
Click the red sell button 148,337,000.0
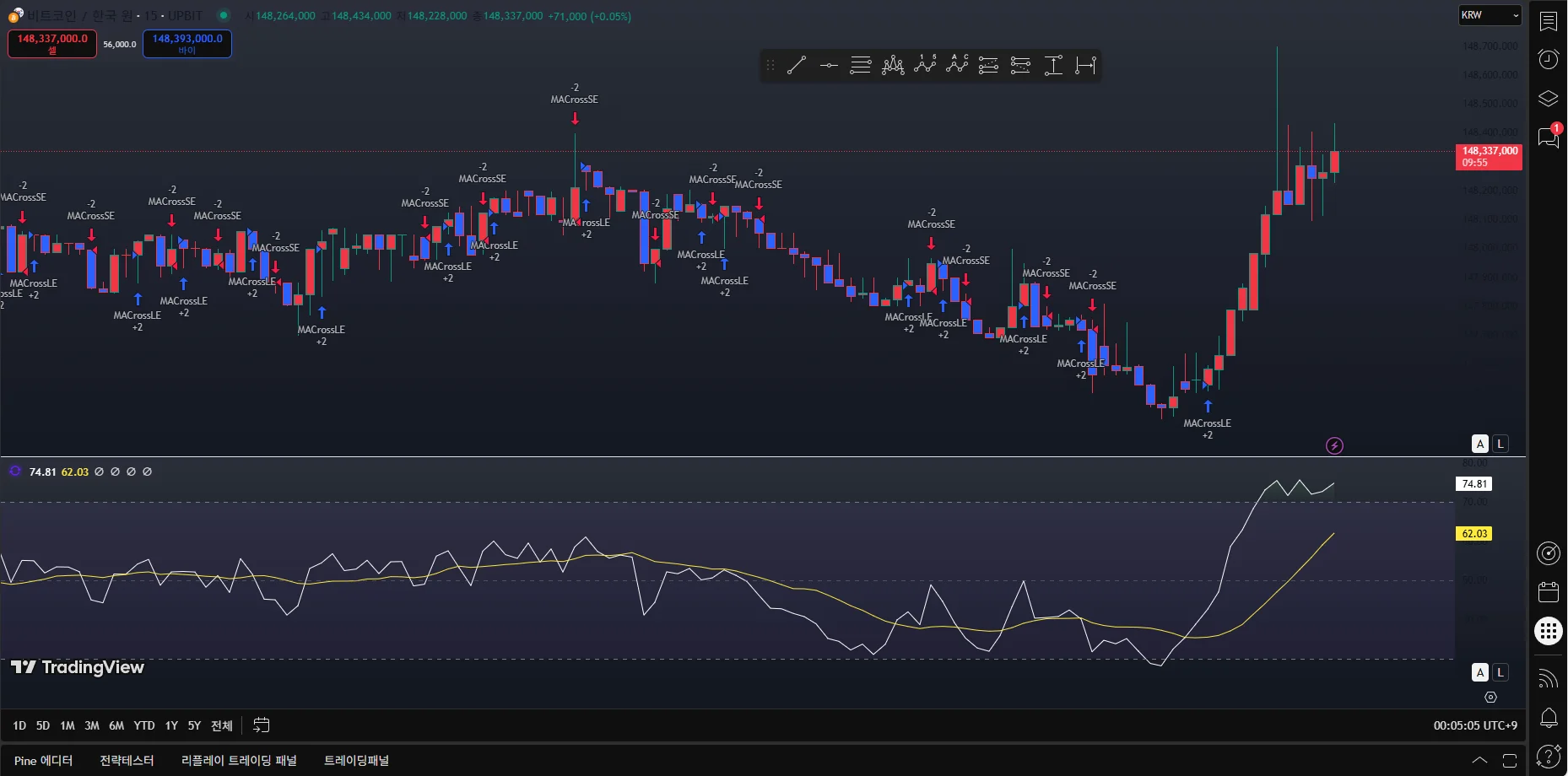click(x=52, y=44)
